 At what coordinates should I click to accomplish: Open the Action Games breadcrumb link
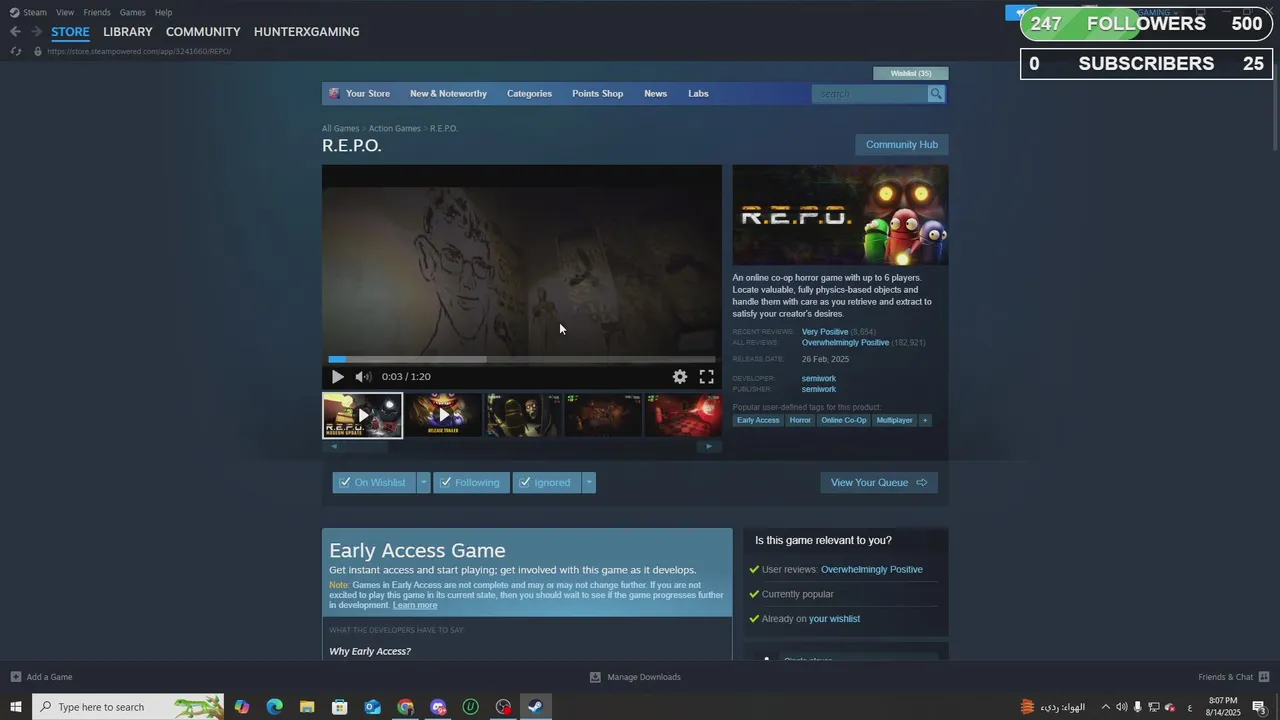point(394,129)
